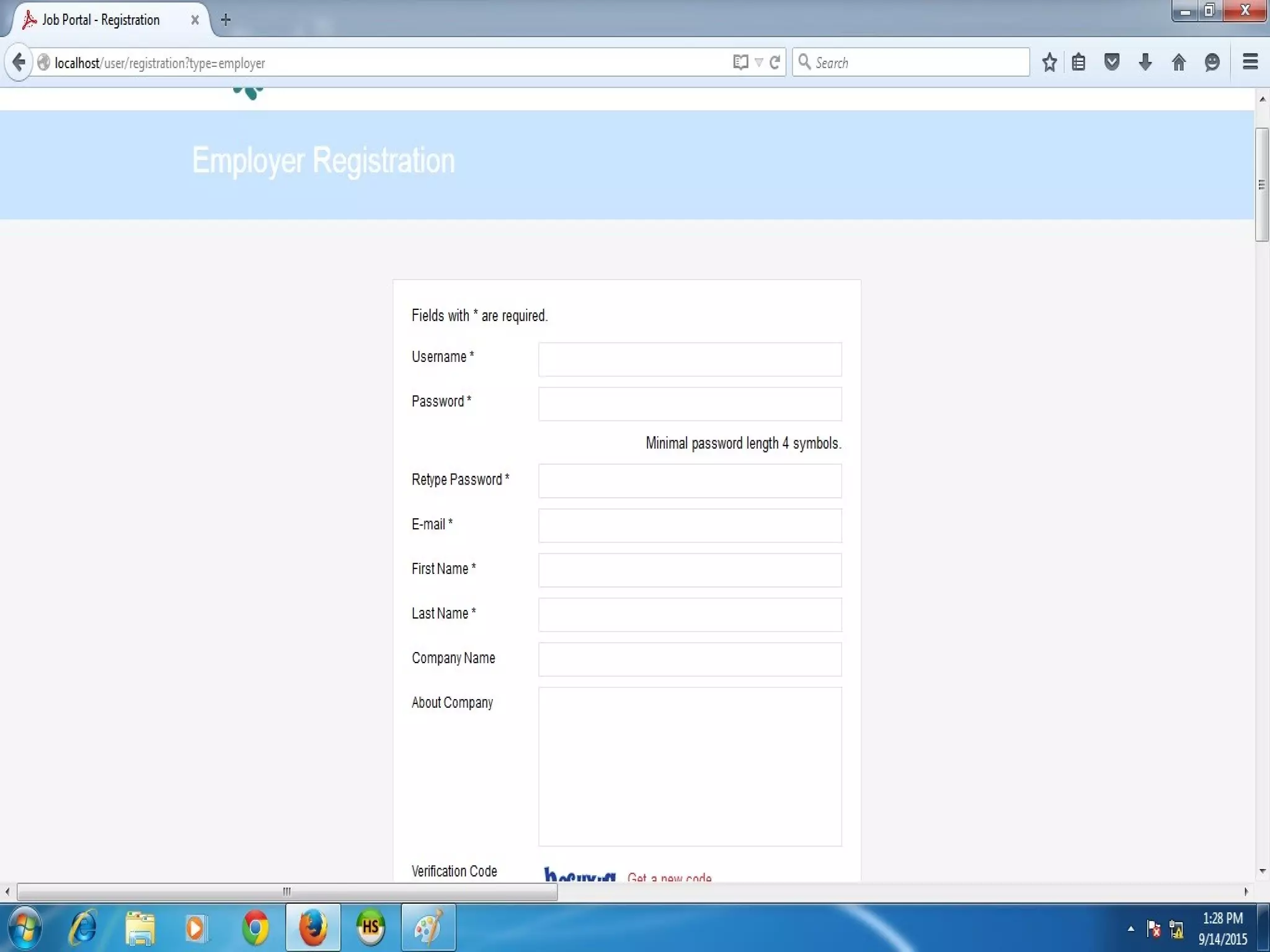Show hidden system tray icons
Viewport: 1270px width, 952px height.
(1130, 928)
